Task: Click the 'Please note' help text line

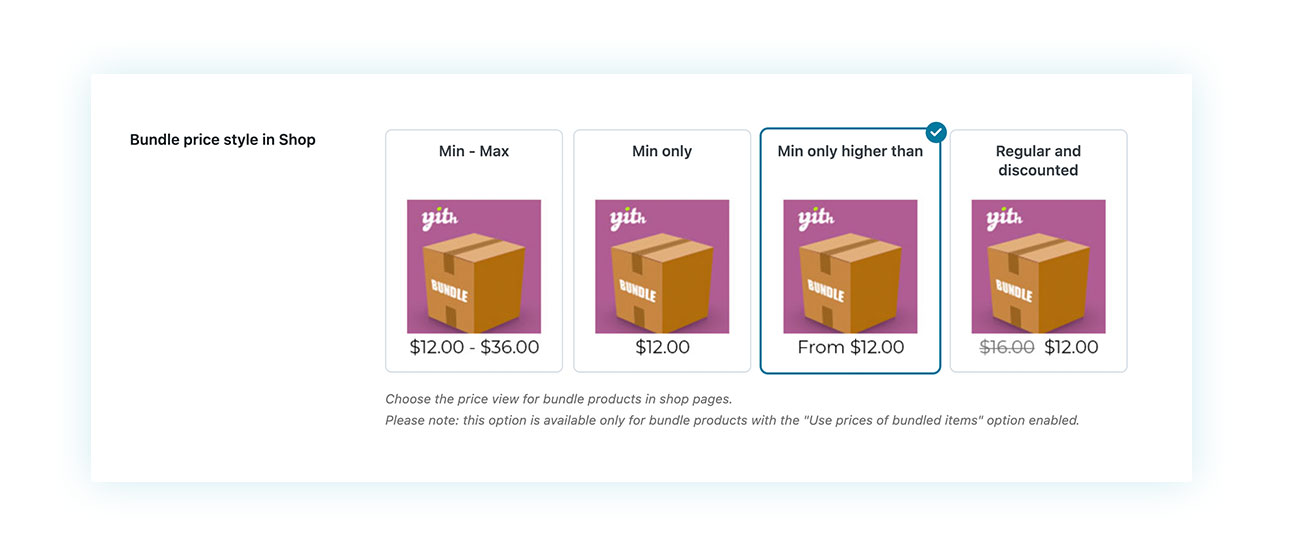Action: coord(732,420)
